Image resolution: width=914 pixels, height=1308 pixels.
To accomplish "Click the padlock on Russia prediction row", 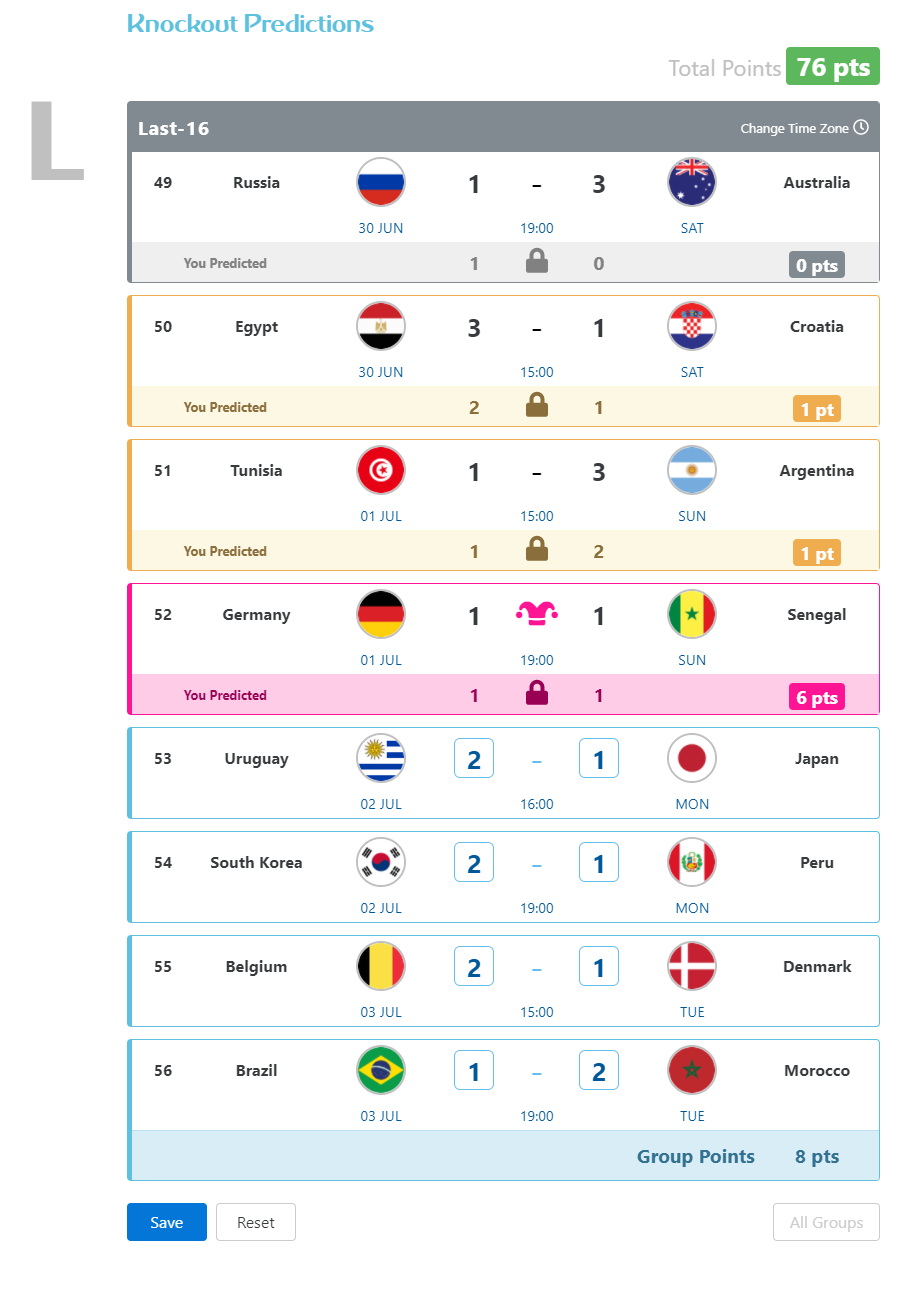I will click(537, 262).
